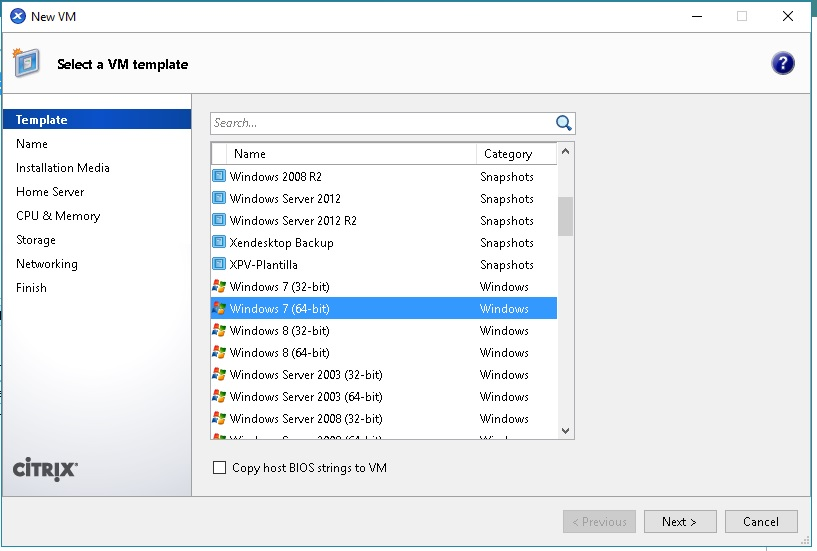The width and height of the screenshot is (817, 551).
Task: Click the Xendesktop Backup snapshot icon
Action: (219, 243)
